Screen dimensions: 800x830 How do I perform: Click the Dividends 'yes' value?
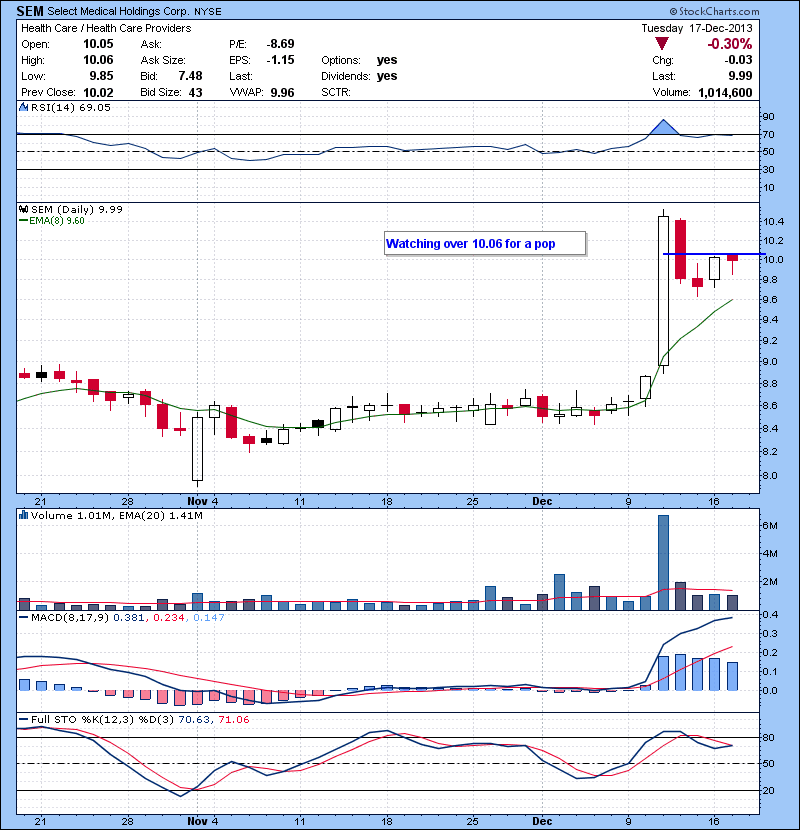pyautogui.click(x=387, y=76)
